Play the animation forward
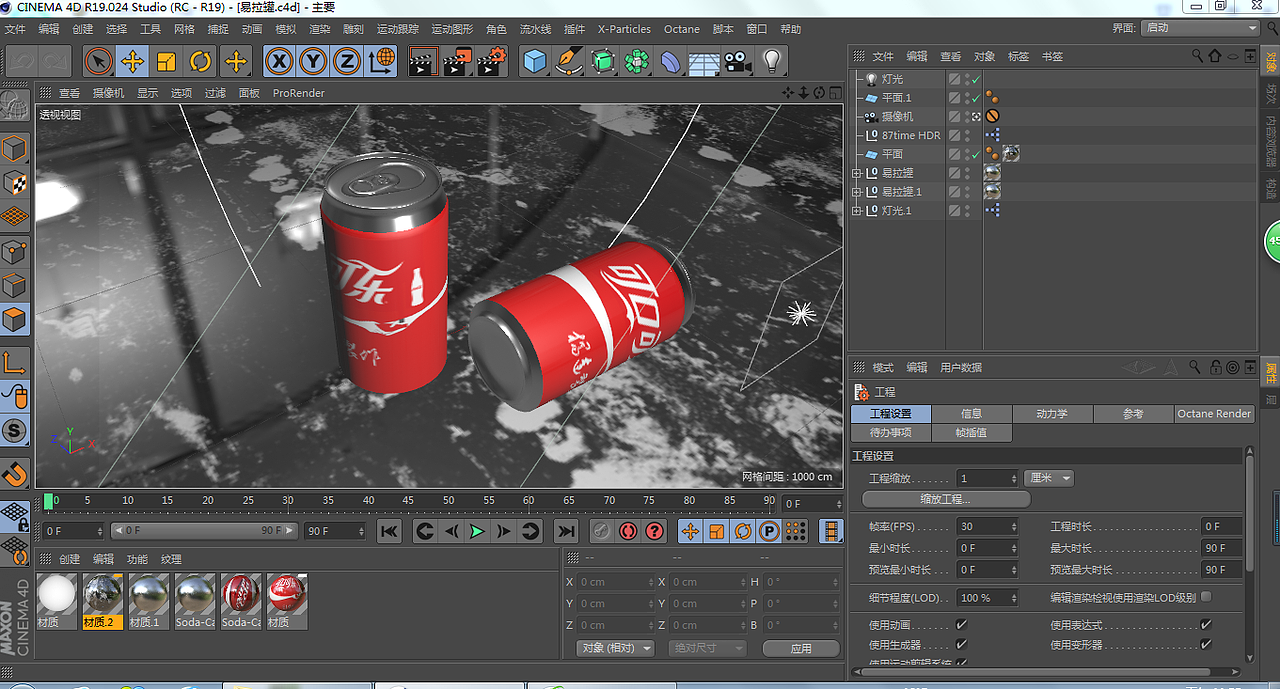 coord(477,531)
